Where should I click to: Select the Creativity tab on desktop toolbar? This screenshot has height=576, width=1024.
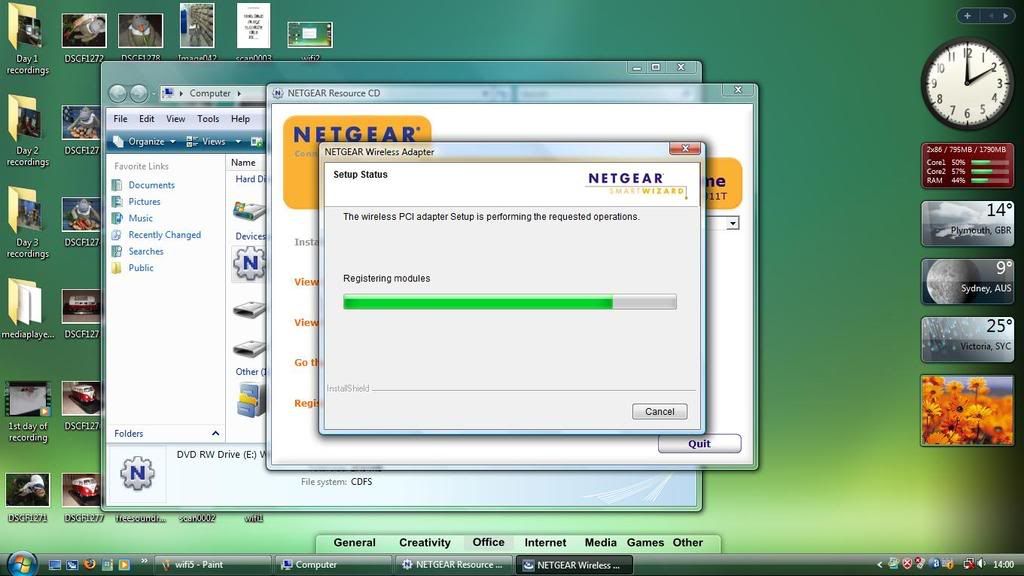[424, 543]
